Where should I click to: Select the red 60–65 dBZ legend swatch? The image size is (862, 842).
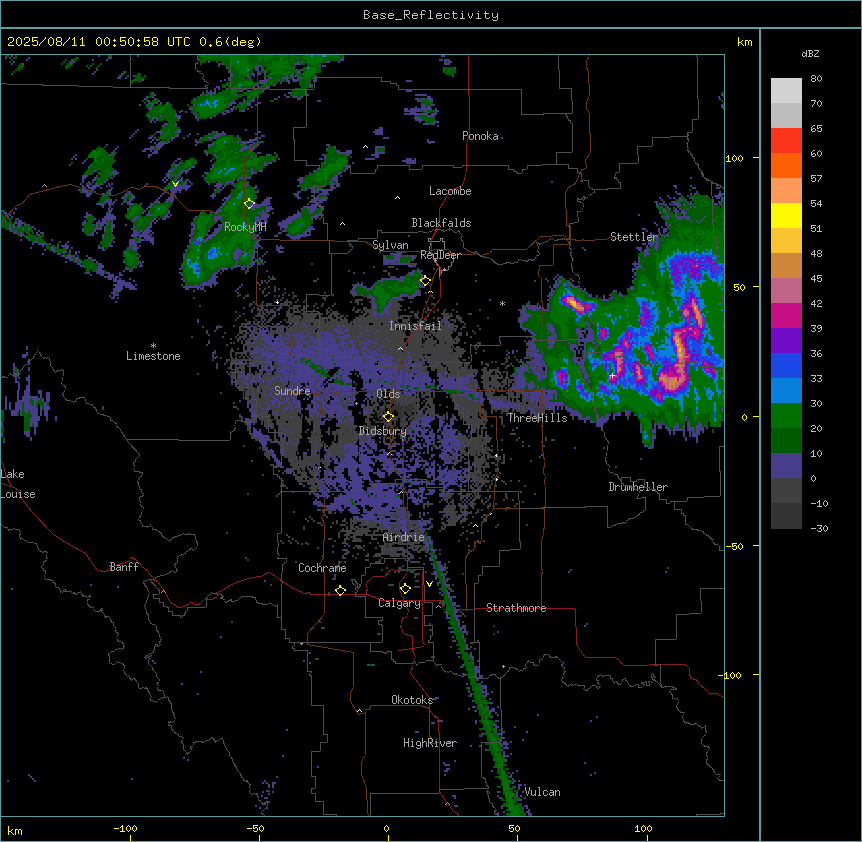[786, 140]
